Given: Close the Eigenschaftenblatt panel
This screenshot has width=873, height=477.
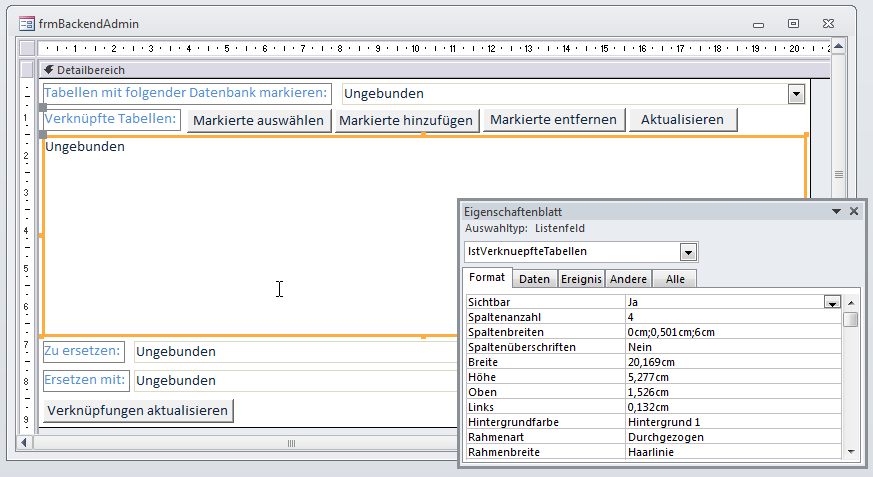Looking at the screenshot, I should pyautogui.click(x=854, y=212).
